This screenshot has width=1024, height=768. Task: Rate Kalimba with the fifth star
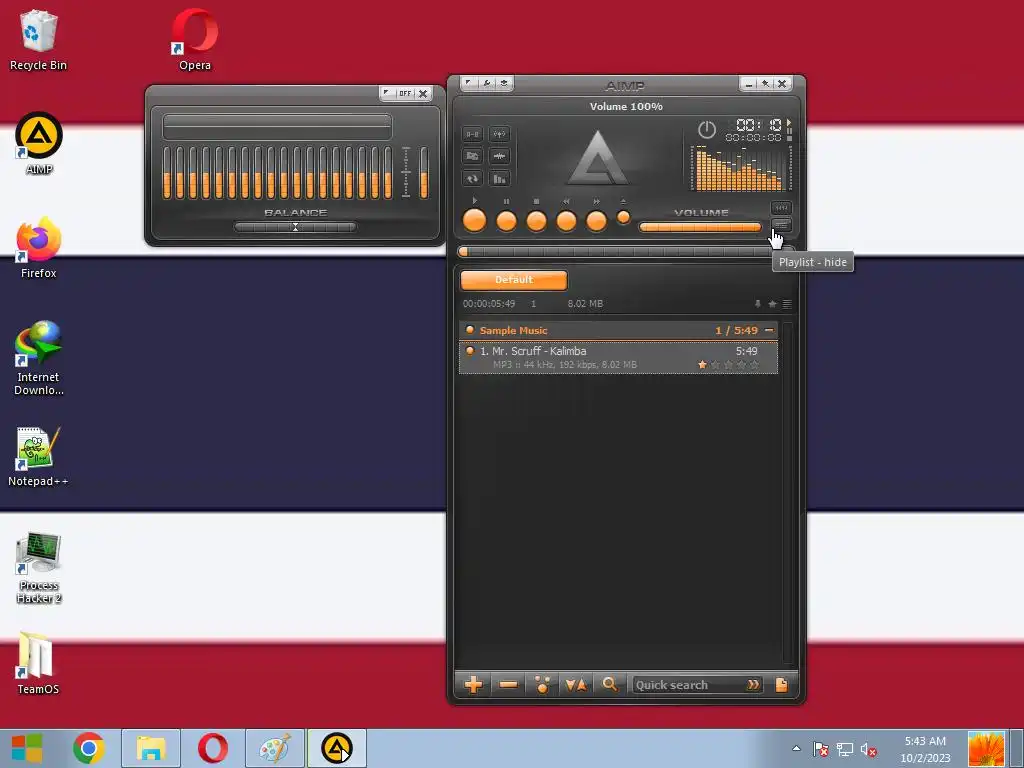coord(755,364)
